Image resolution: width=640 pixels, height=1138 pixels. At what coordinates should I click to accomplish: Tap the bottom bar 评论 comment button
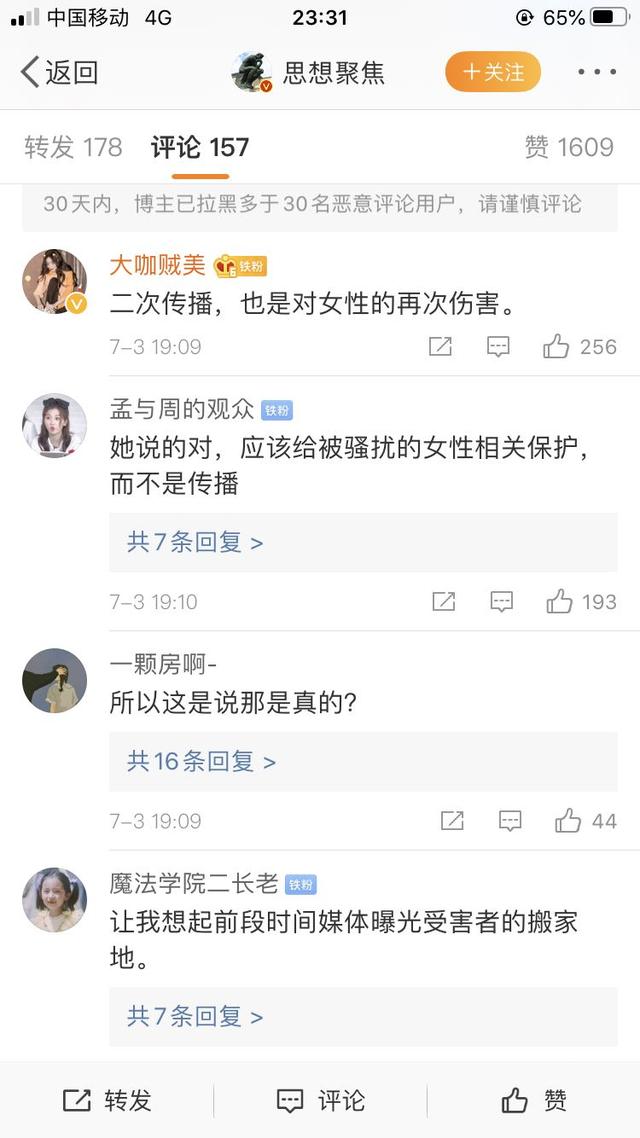pyautogui.click(x=320, y=1101)
